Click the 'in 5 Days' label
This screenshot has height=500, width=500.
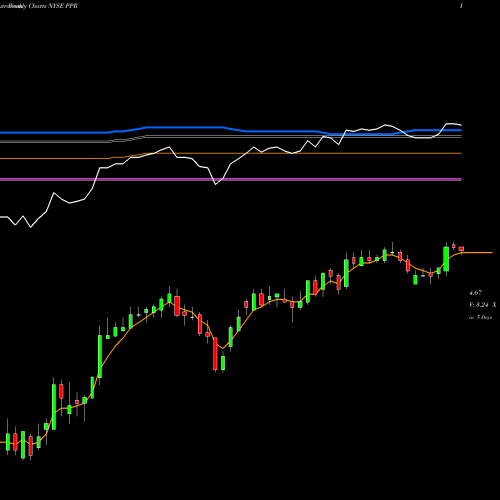(x=480, y=317)
